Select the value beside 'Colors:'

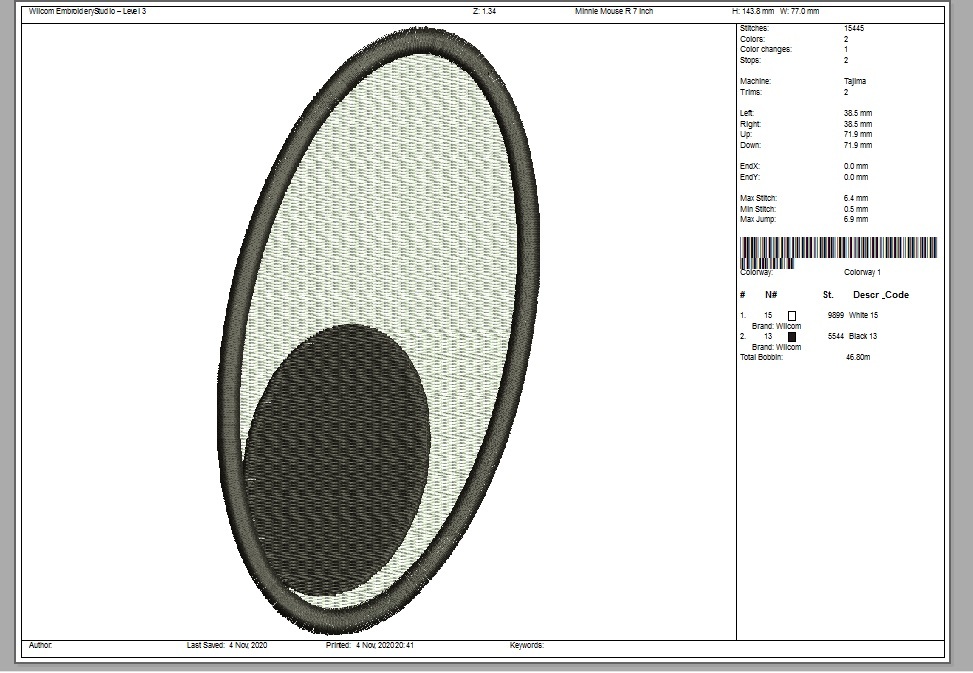click(846, 39)
